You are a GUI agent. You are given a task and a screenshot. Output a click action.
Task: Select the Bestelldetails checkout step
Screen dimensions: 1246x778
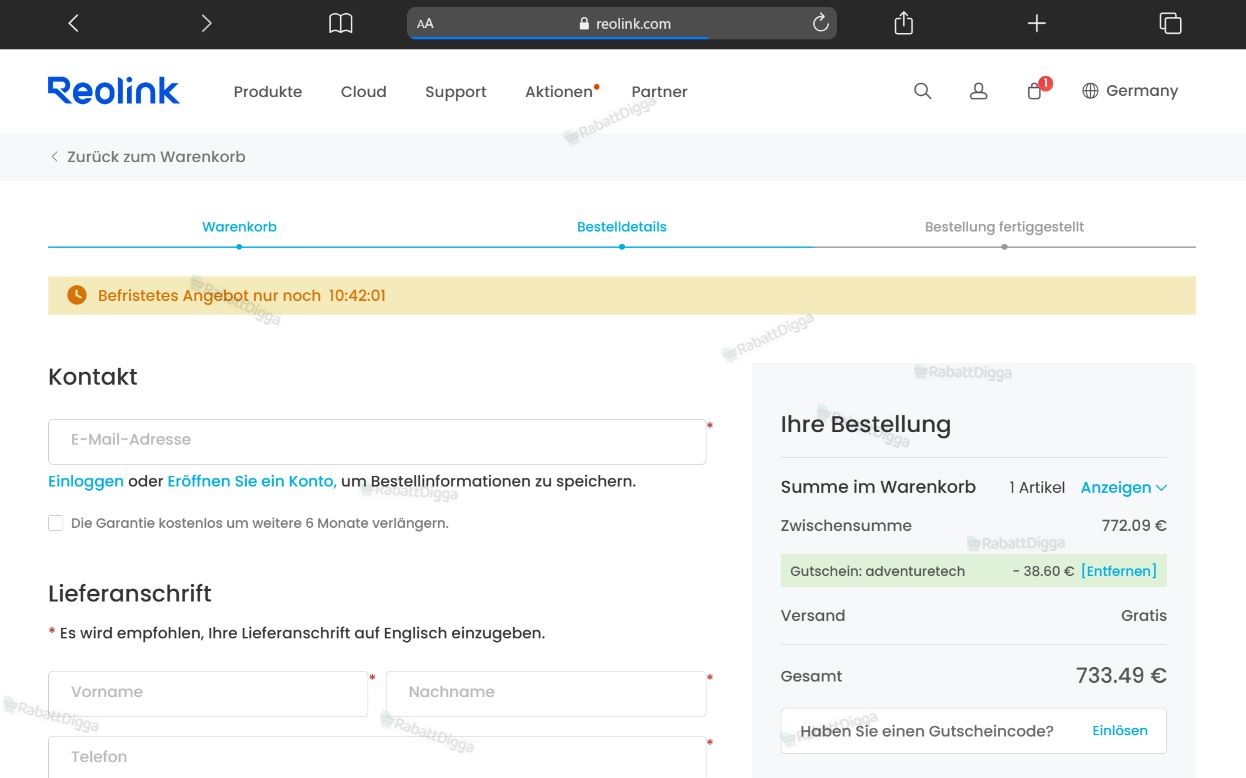[x=622, y=227]
